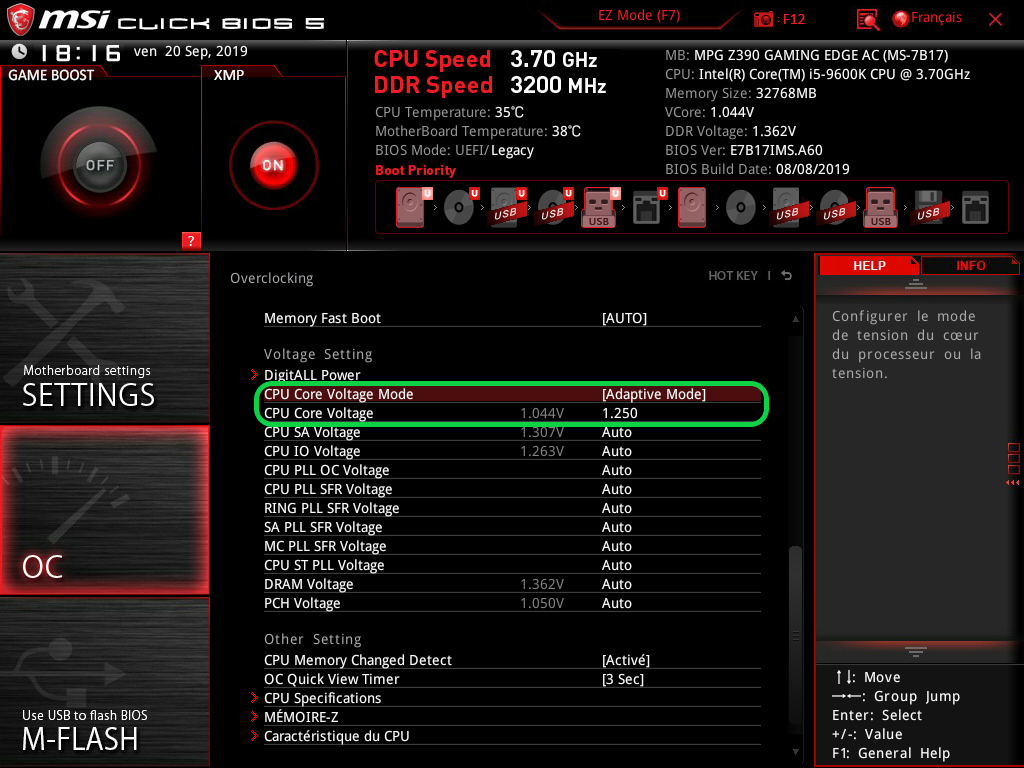Image resolution: width=1024 pixels, height=768 pixels.
Task: Toggle the GAME BOOST OFF knob
Action: coord(99,165)
